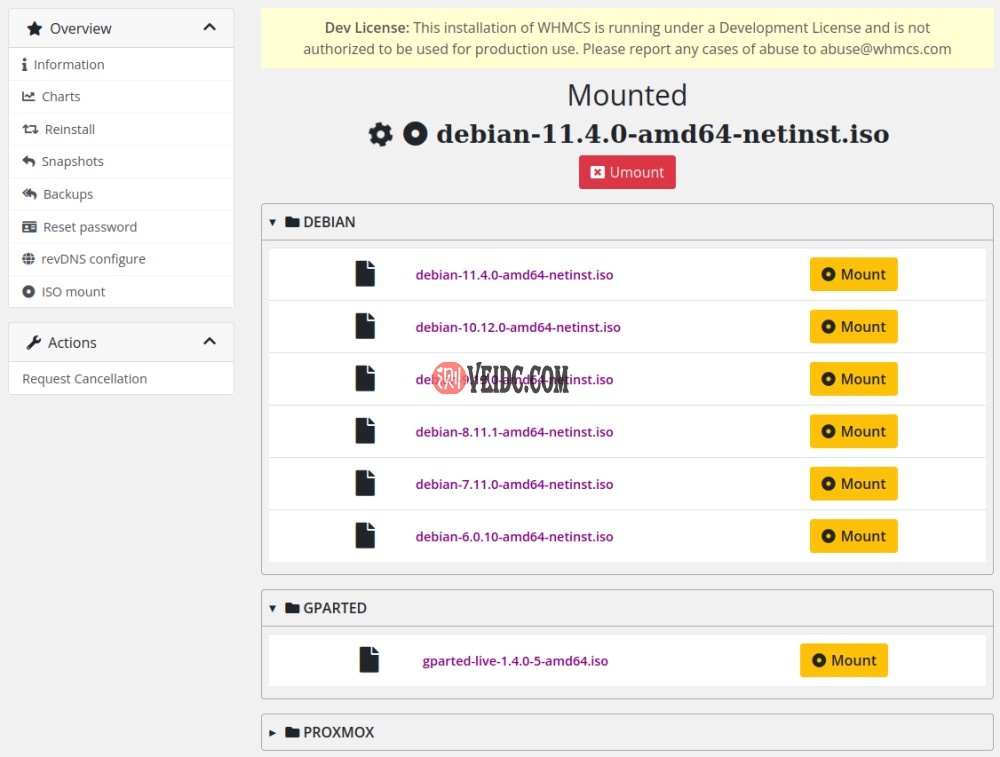Screen dimensions: 1000x757
Task: Click the disc icon next to debian-11.4.0 heading
Action: 415,134
